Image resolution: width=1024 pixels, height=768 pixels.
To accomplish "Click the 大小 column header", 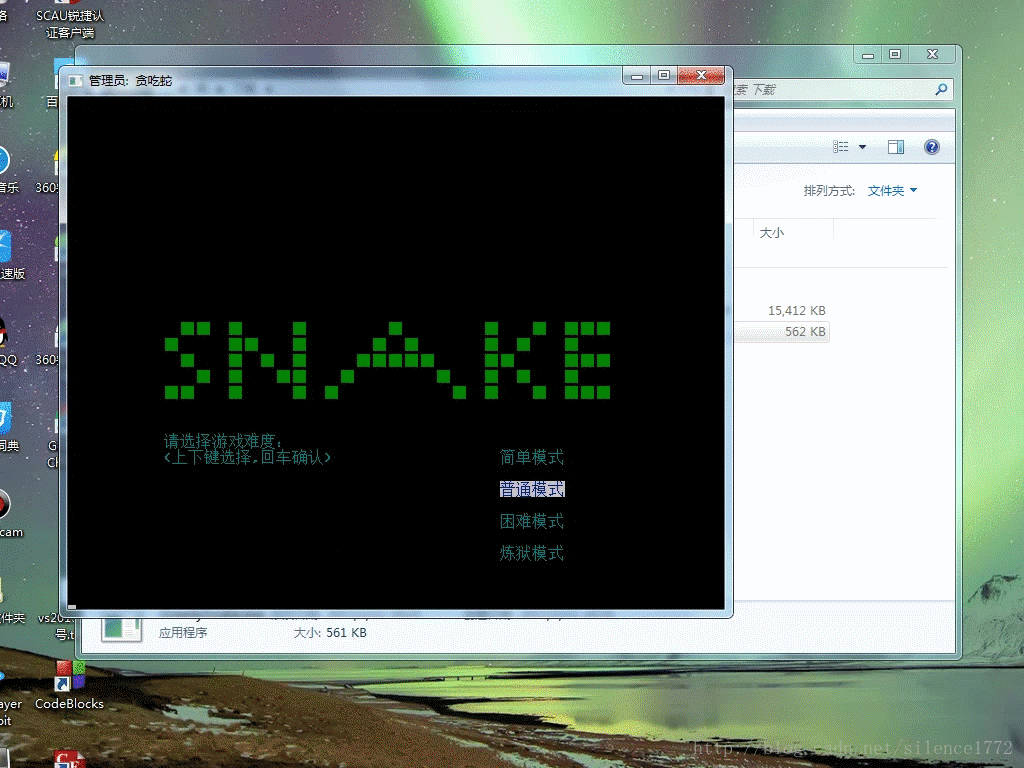I will [772, 232].
